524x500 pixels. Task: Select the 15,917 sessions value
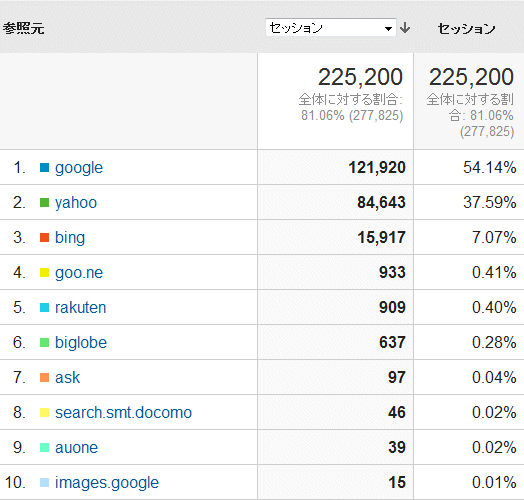[381, 238]
